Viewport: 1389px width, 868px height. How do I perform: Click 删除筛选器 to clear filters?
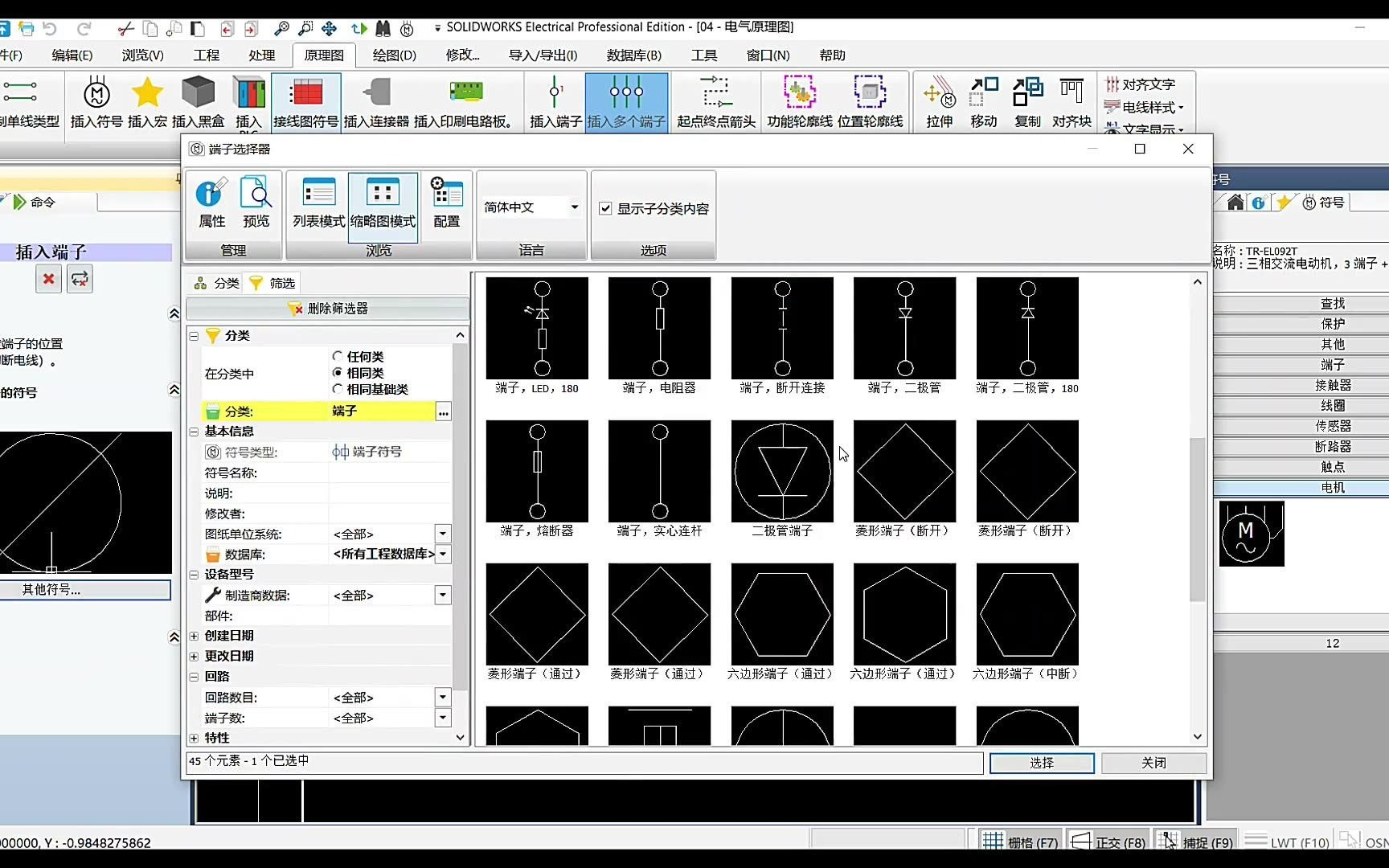[x=327, y=309]
